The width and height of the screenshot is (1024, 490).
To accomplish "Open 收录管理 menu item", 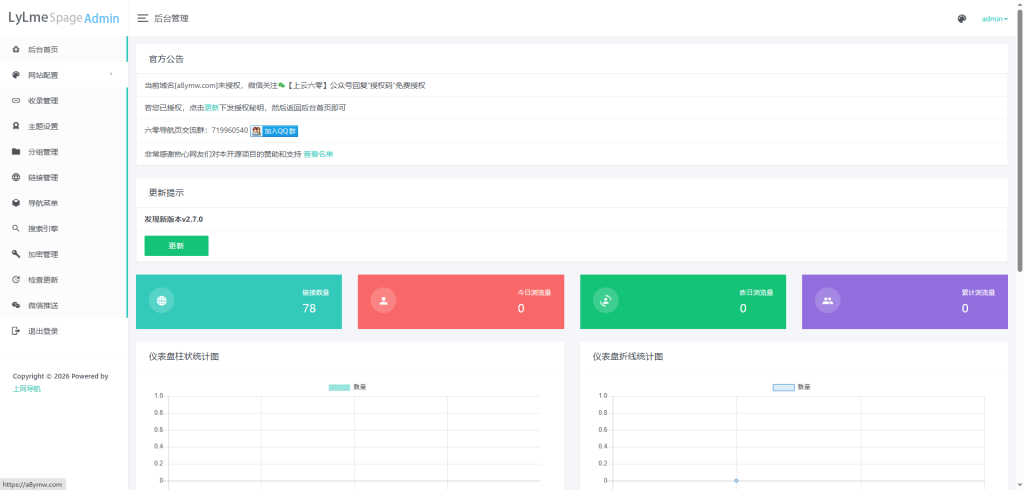I will click(63, 101).
